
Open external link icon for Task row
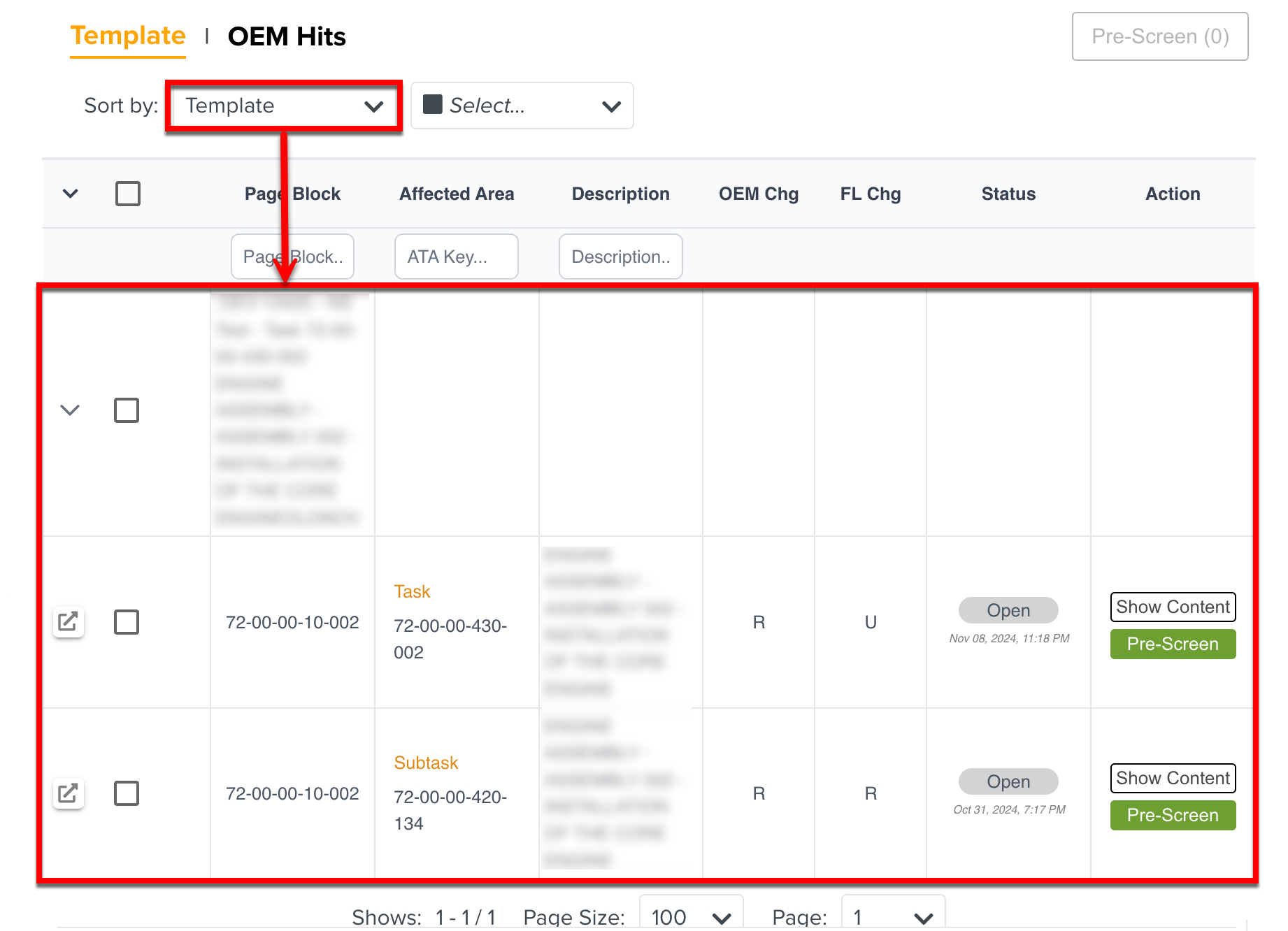pos(69,621)
